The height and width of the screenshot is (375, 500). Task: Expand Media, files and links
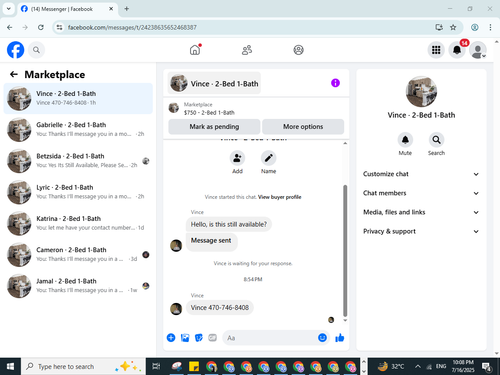(421, 212)
